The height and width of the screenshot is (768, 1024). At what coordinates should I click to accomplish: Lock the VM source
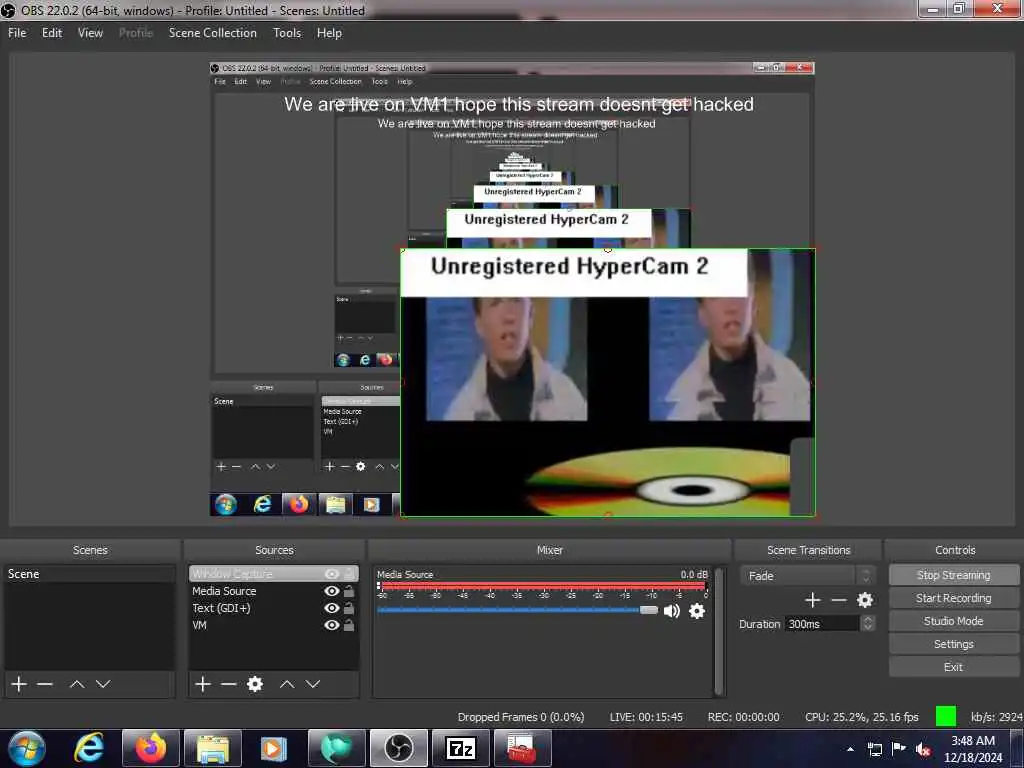(x=349, y=625)
